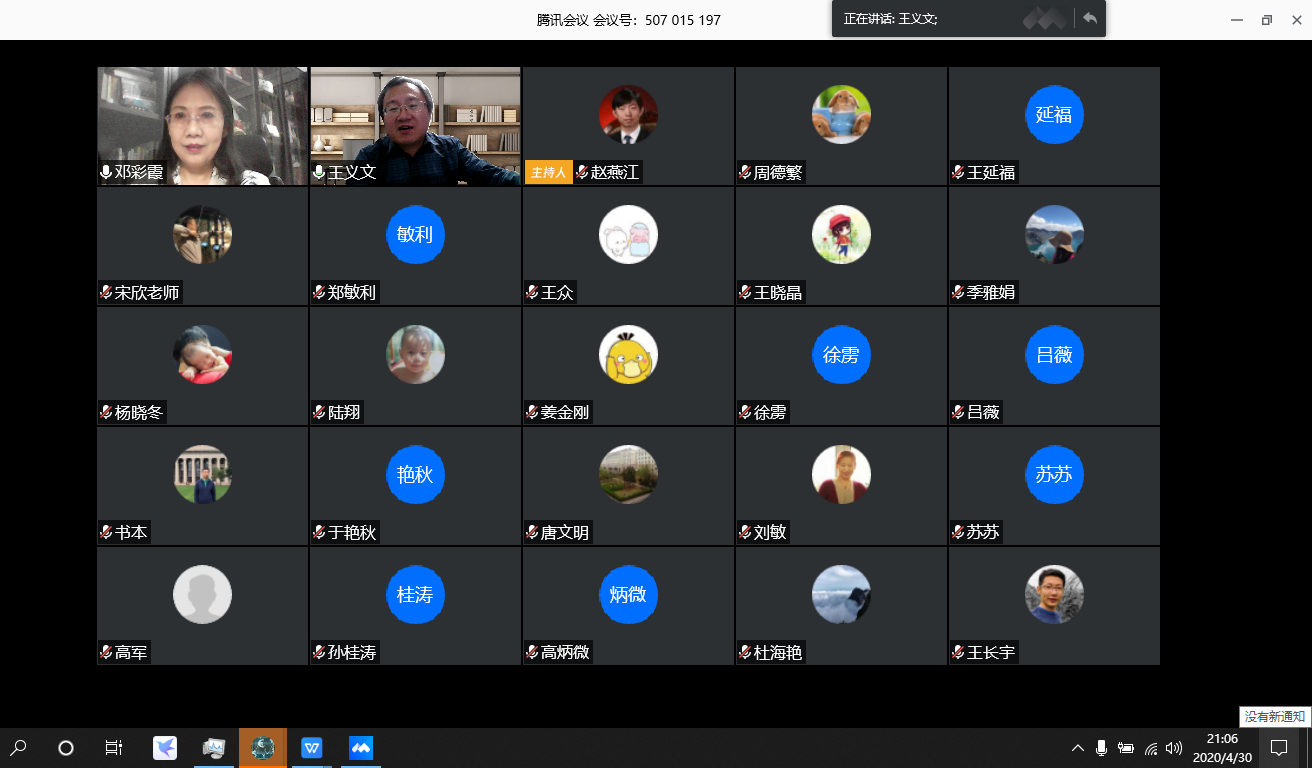Screen dimensions: 1312x768
Task: Open Tencent Meeting from the taskbar
Action: click(x=360, y=747)
